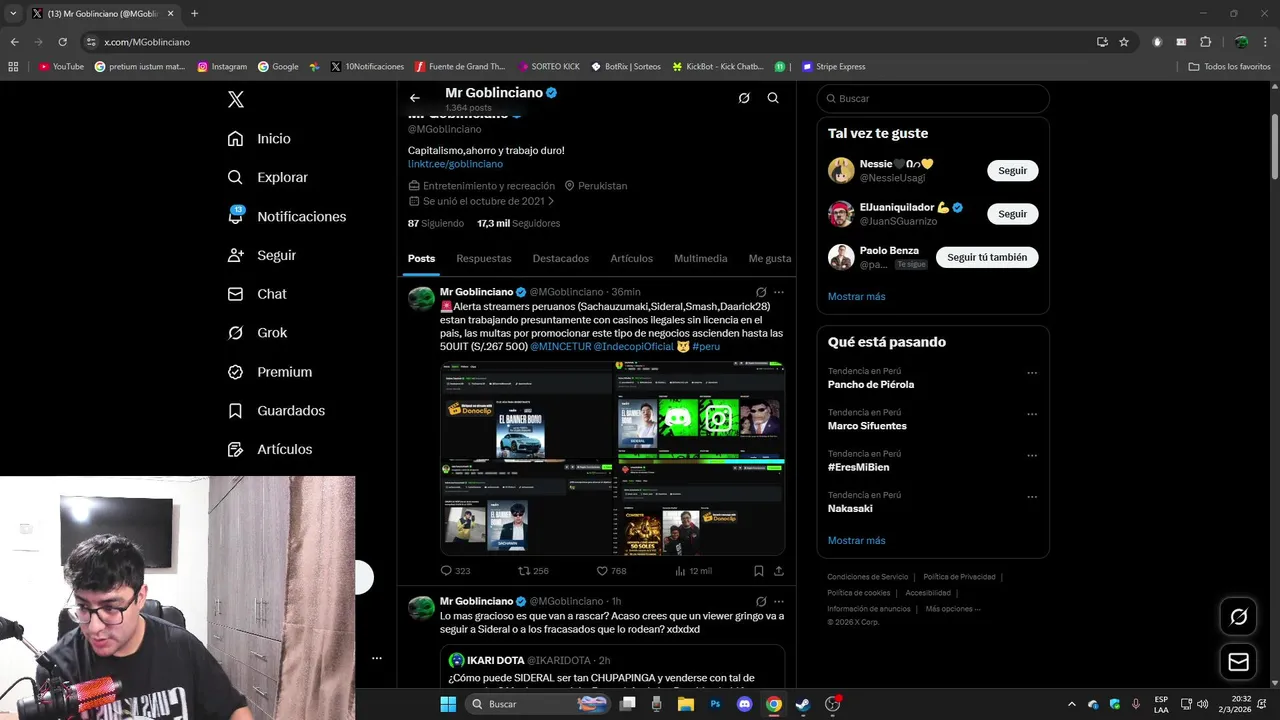The height and width of the screenshot is (720, 1280).
Task: Open Explorar in sidebar
Action: (267, 177)
